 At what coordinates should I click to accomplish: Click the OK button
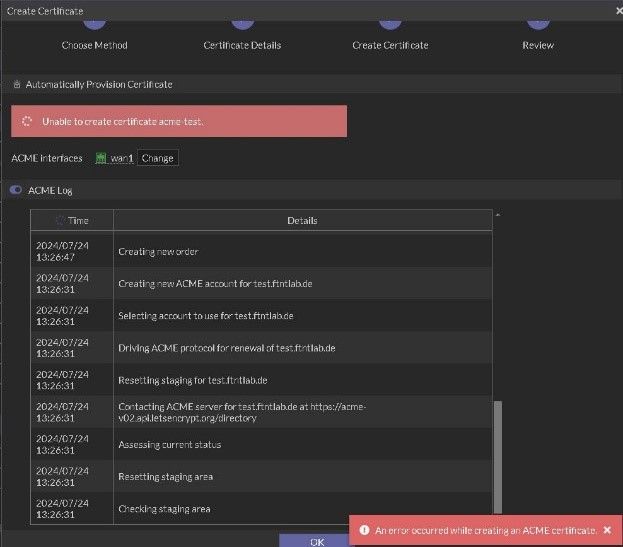pyautogui.click(x=317, y=541)
